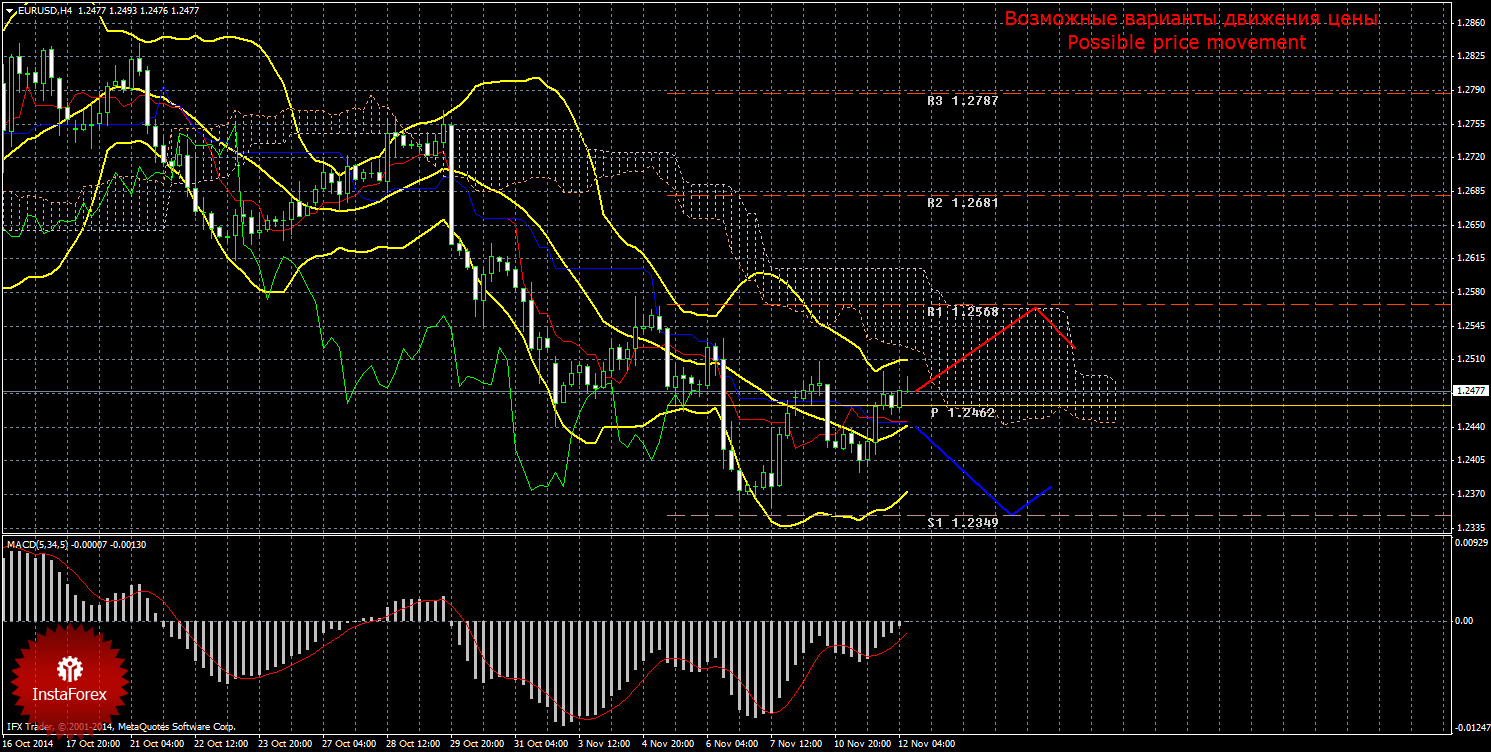Click the 6 Nov 04:00 time label

point(732,744)
